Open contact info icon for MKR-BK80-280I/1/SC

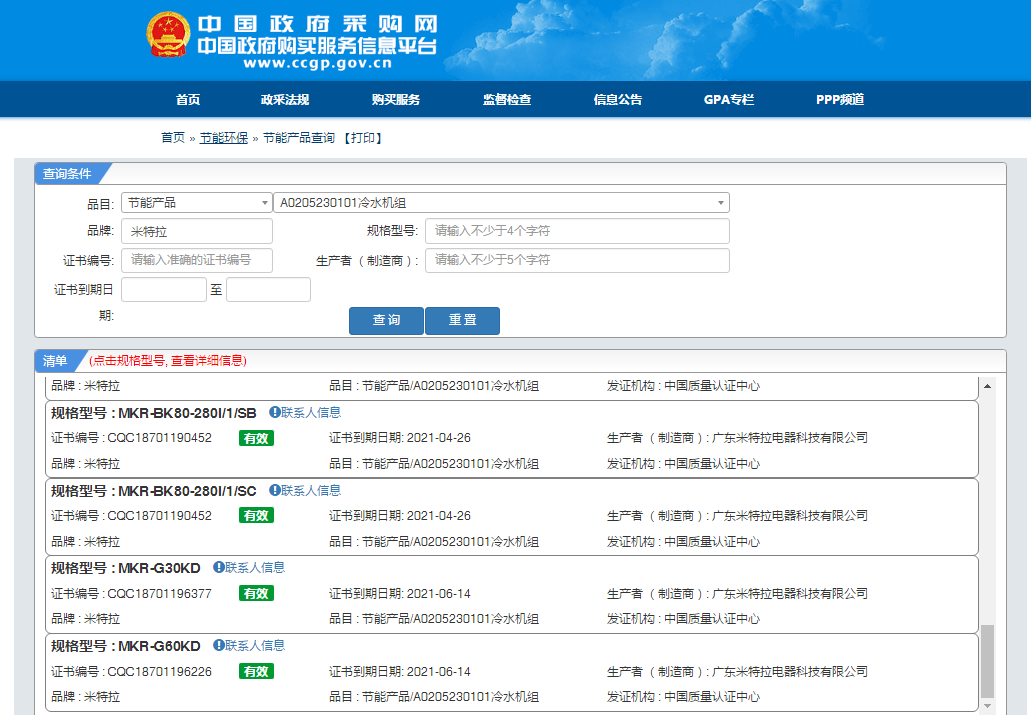[275, 490]
